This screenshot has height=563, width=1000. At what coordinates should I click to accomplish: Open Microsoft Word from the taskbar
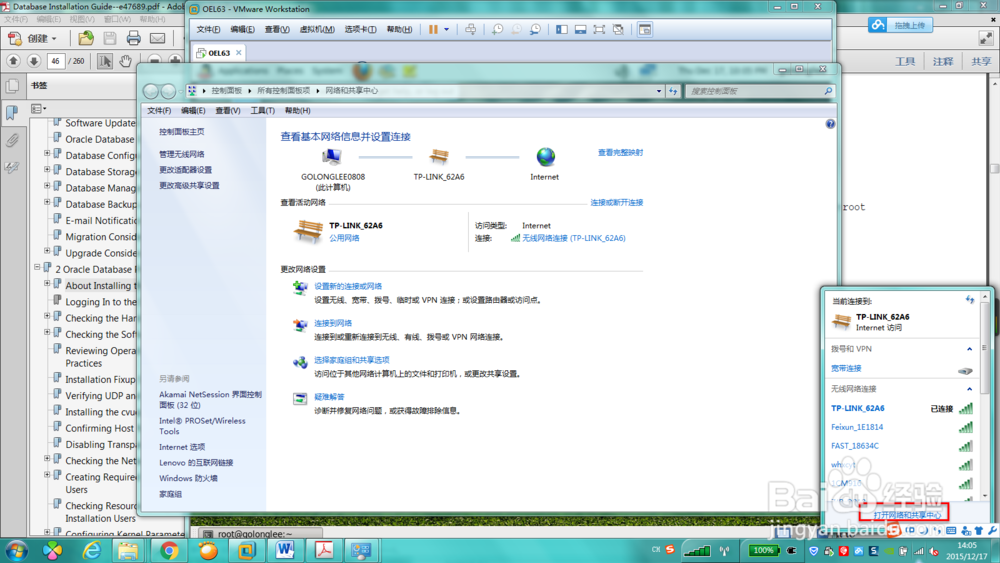tap(285, 550)
